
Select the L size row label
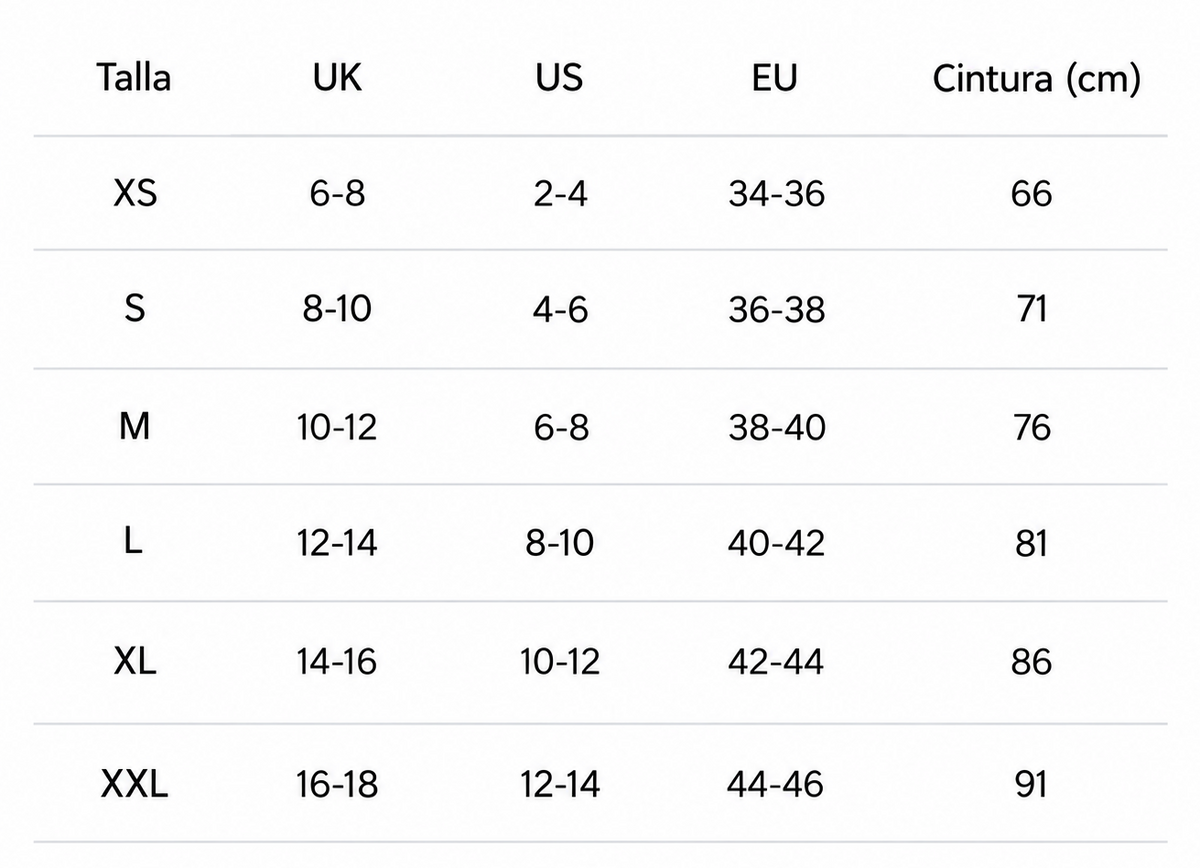pos(134,543)
